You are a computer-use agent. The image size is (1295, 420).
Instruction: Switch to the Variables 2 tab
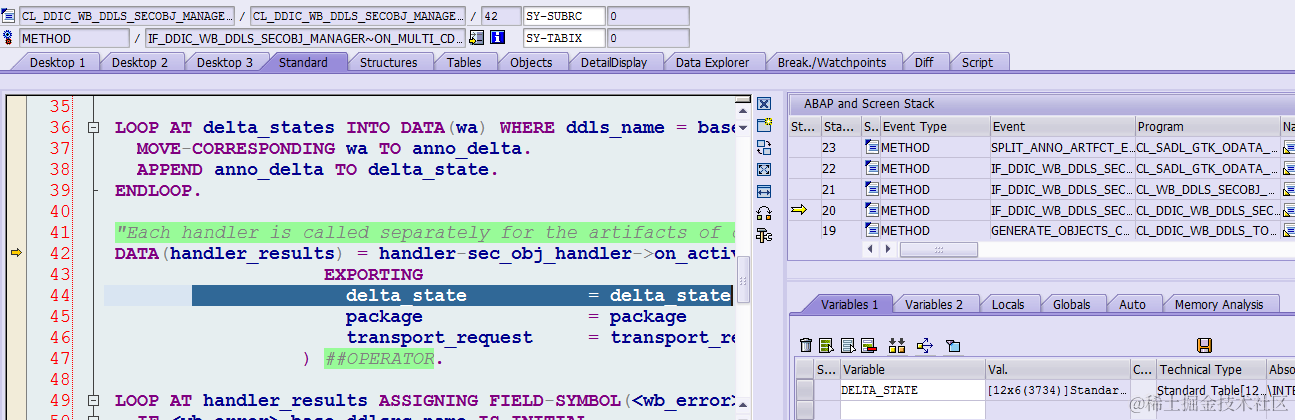934,305
